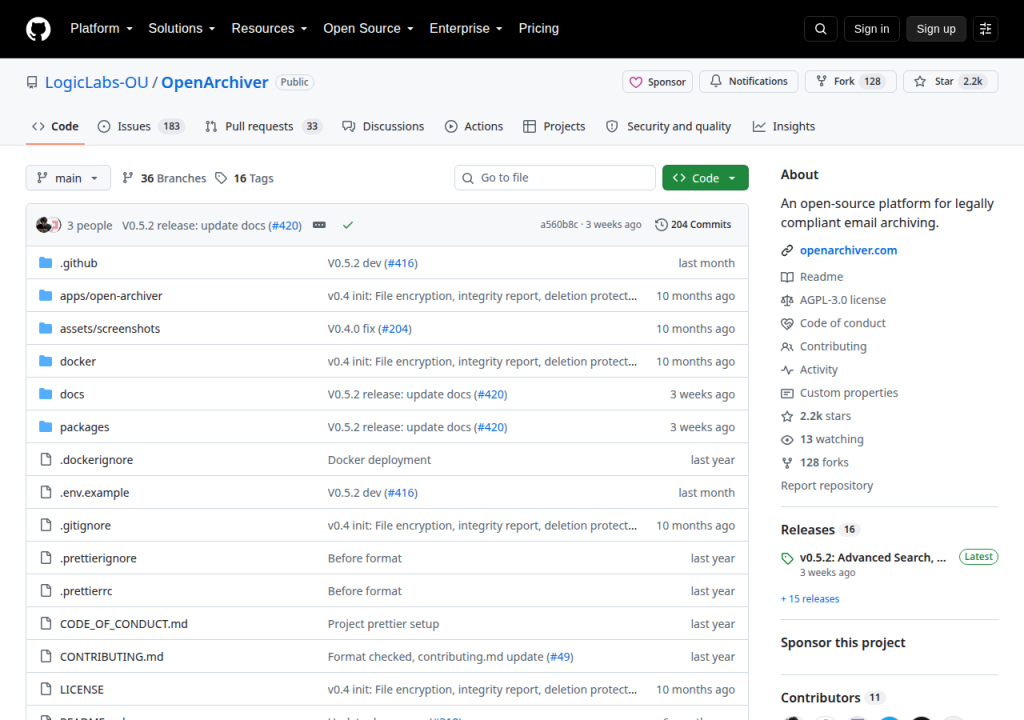The width and height of the screenshot is (1024, 720).
Task: Open the appearance settings icon
Action: click(985, 29)
